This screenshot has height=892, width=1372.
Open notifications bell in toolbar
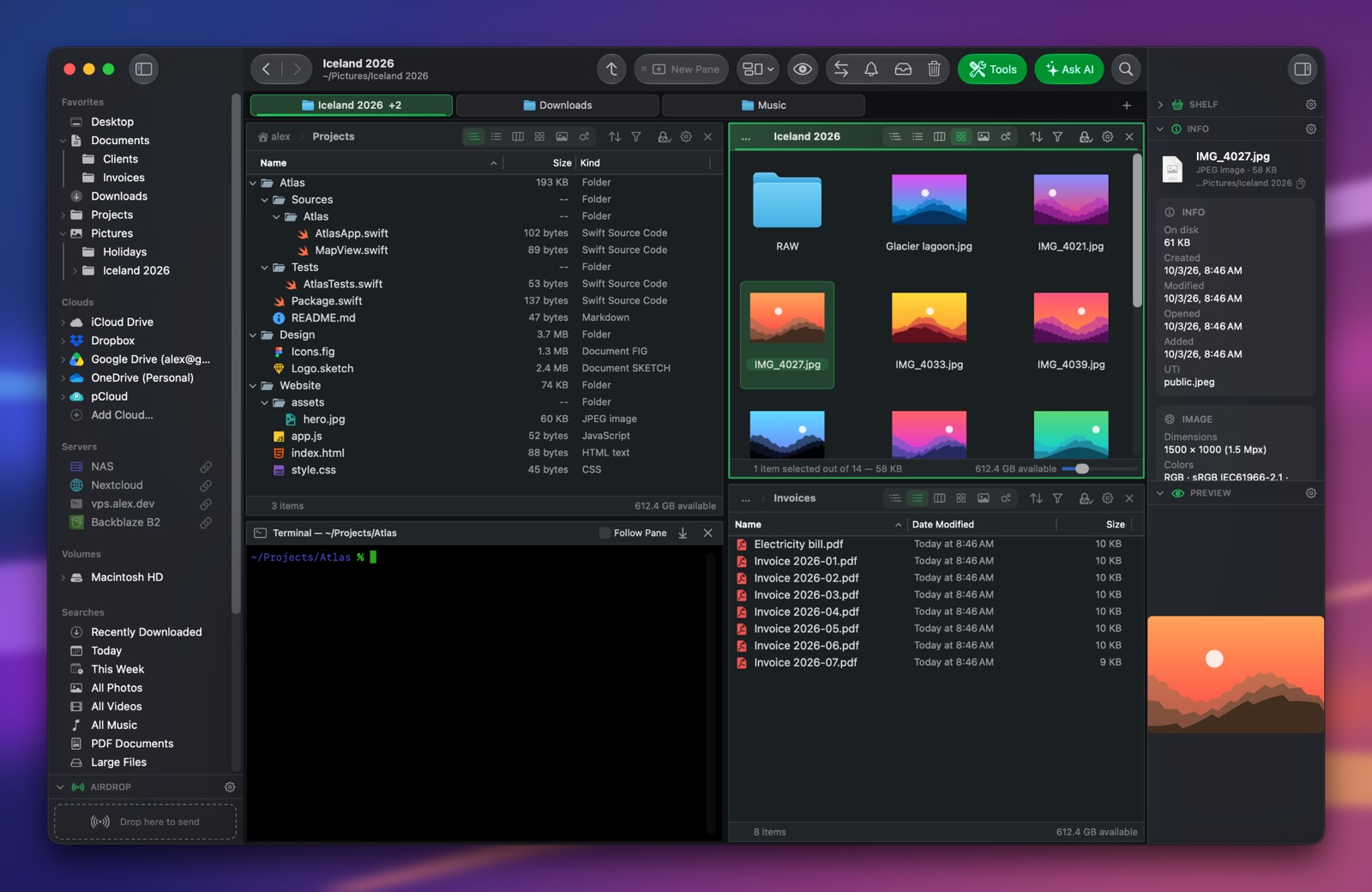(871, 69)
